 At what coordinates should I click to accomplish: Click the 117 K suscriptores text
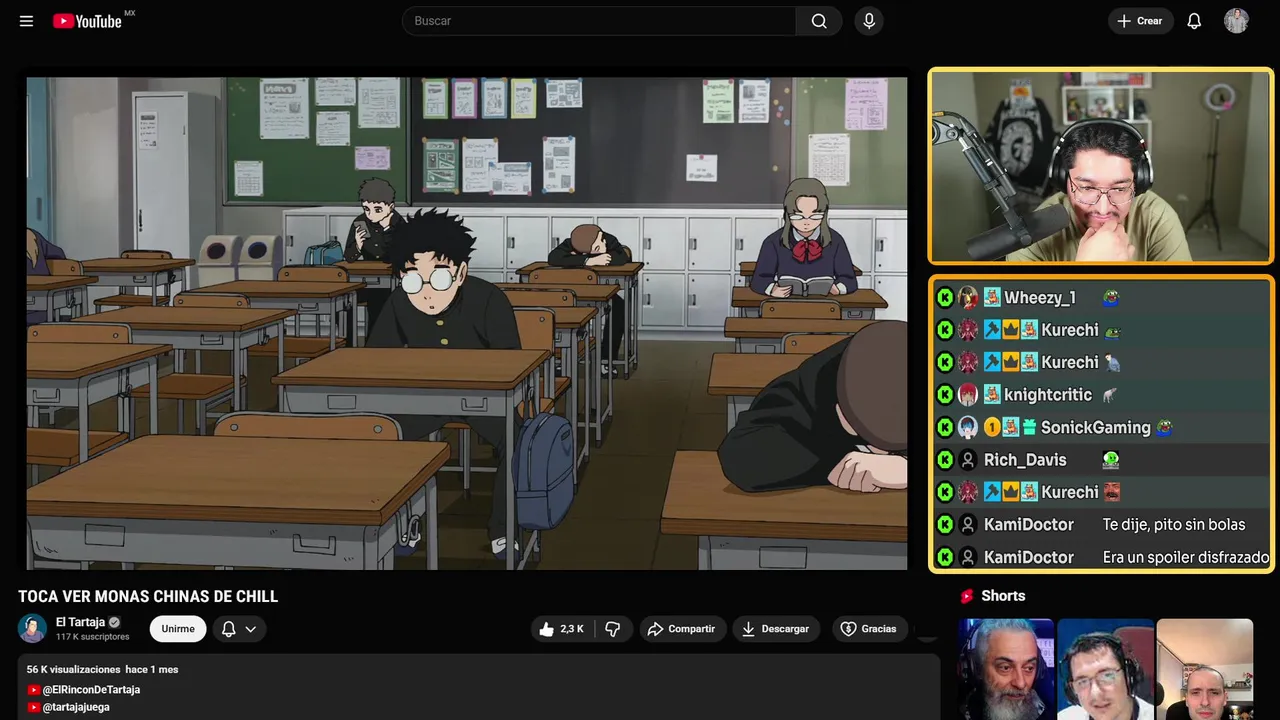(x=93, y=637)
